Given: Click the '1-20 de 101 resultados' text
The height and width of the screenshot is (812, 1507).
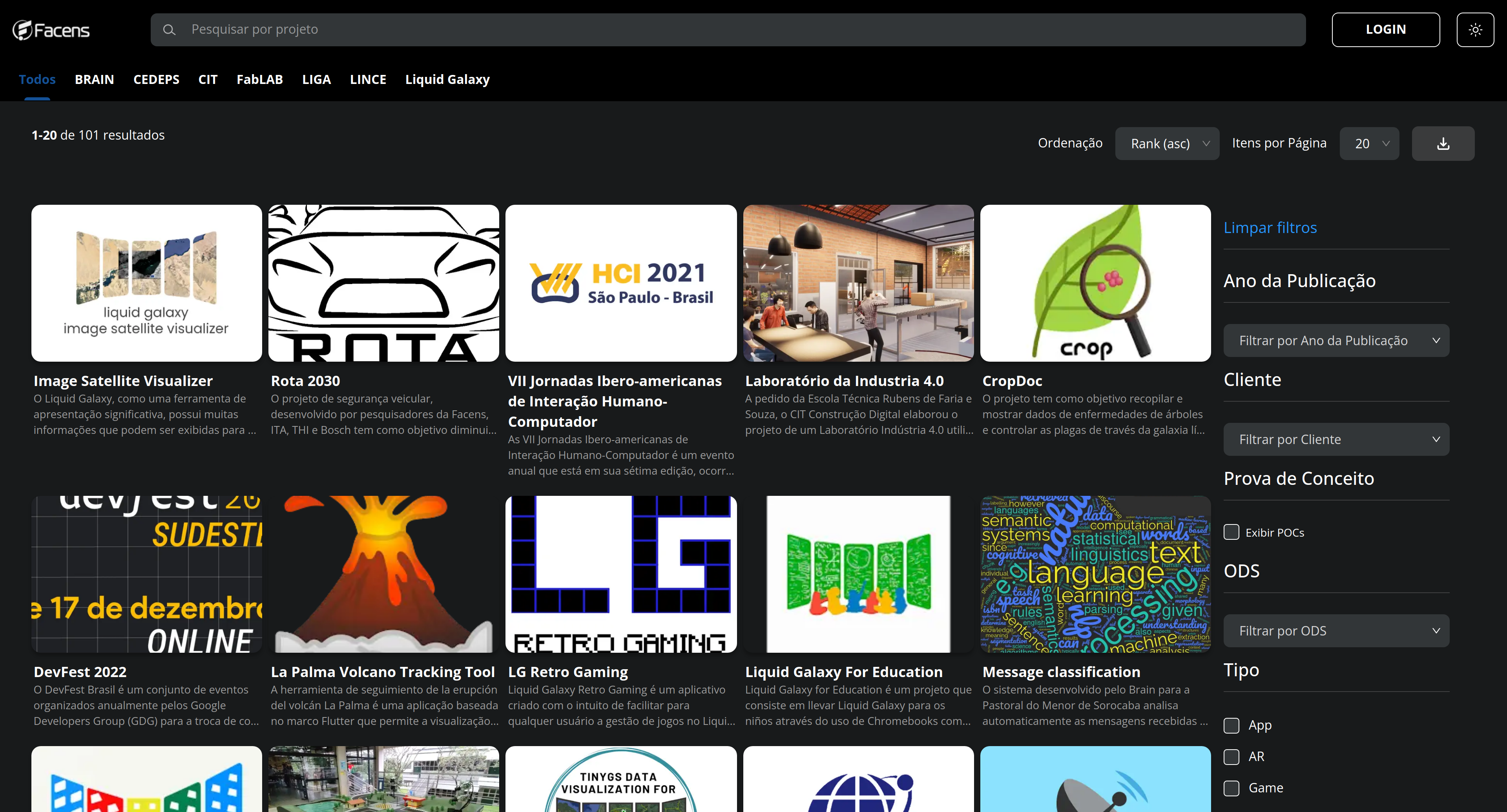Looking at the screenshot, I should (98, 135).
